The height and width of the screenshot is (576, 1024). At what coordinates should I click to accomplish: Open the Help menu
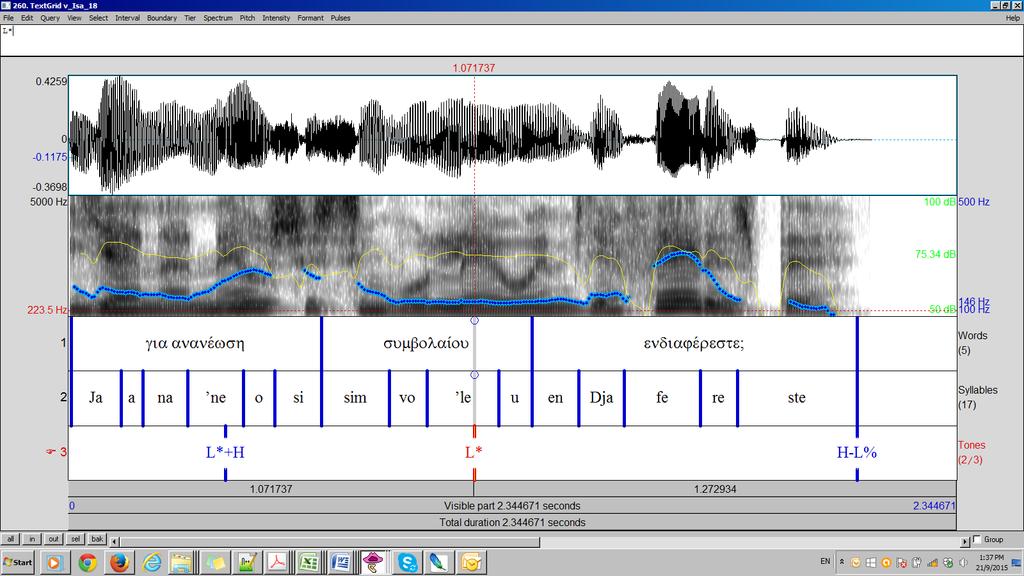(1012, 18)
